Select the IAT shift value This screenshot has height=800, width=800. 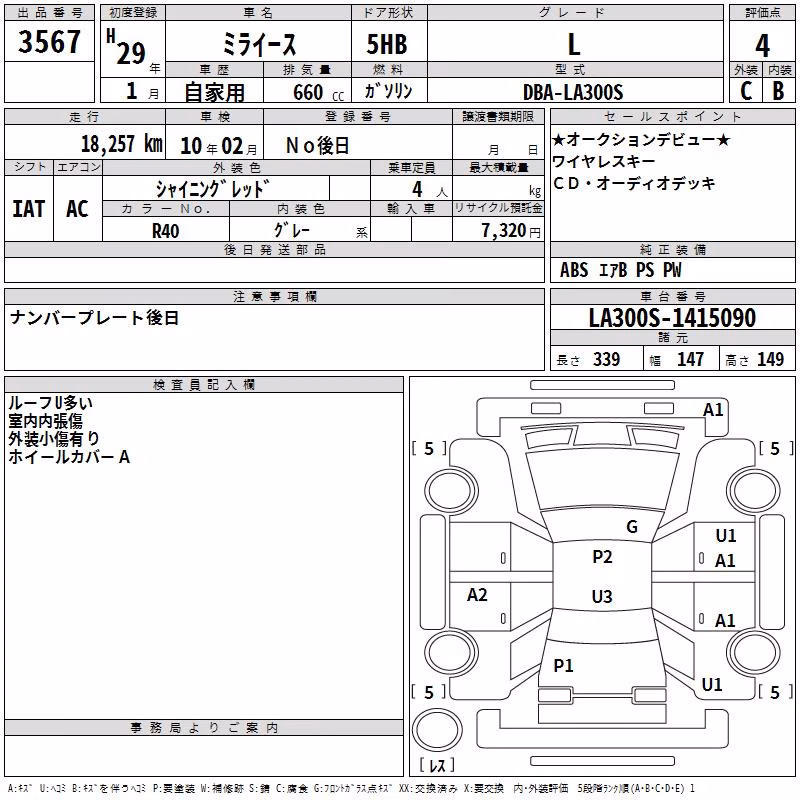(29, 209)
